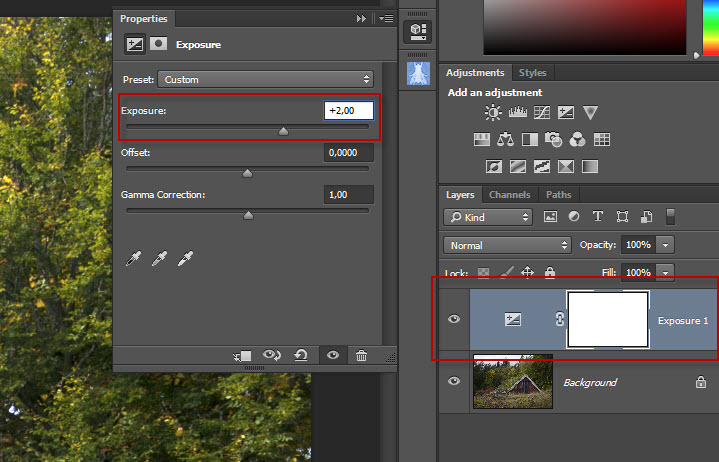Add an Invert adjustment
The width and height of the screenshot is (719, 462).
tap(494, 166)
